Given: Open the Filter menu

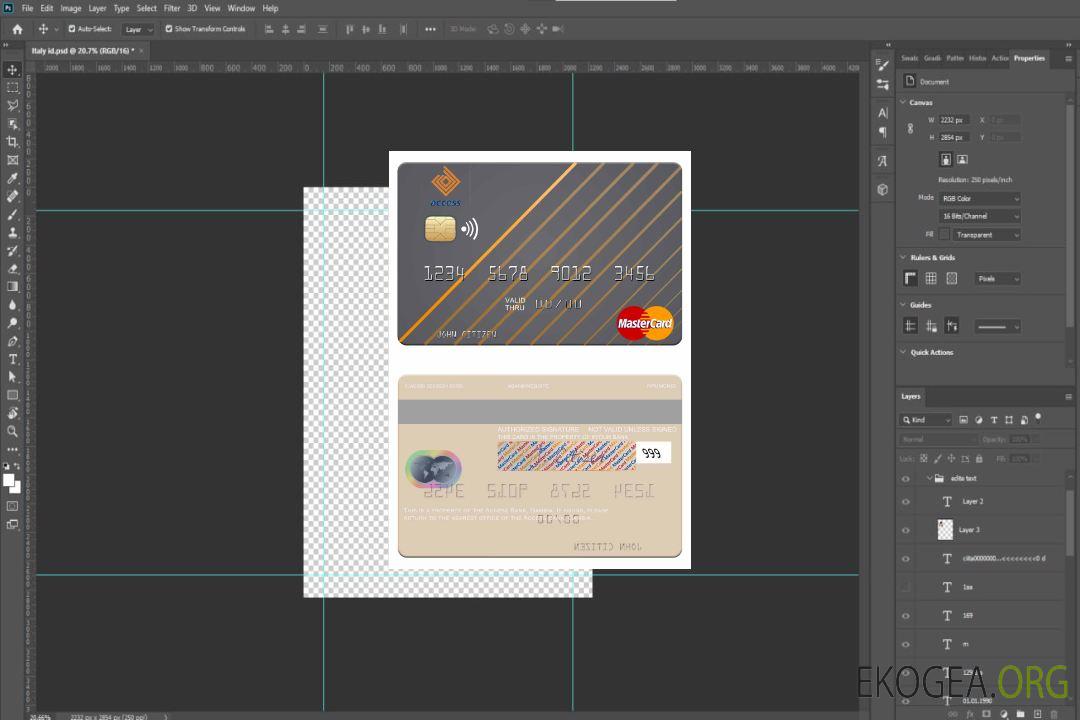Looking at the screenshot, I should click(172, 8).
